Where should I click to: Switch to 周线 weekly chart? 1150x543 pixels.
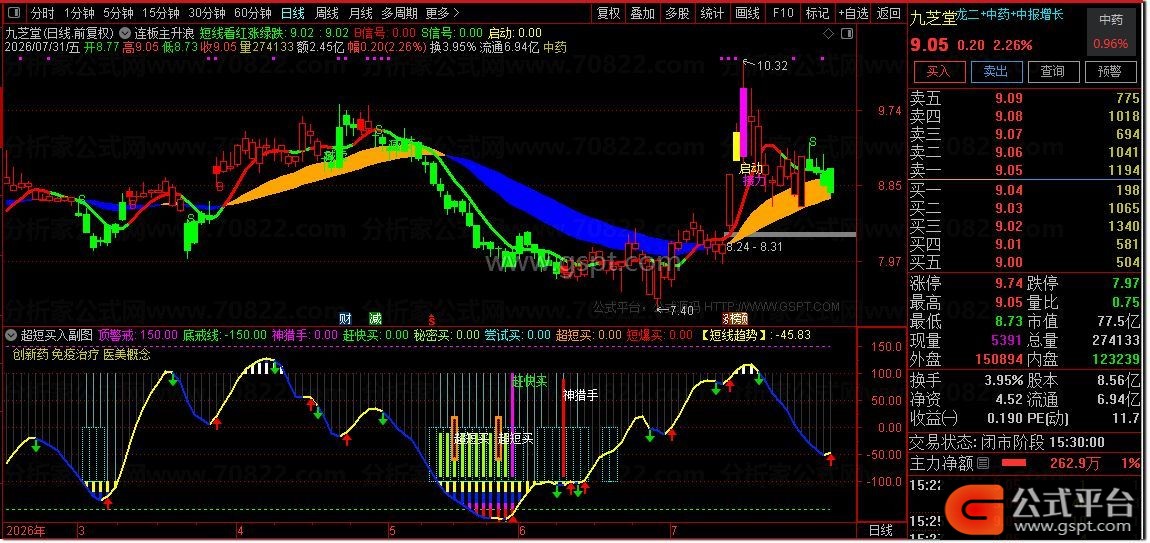coord(326,13)
